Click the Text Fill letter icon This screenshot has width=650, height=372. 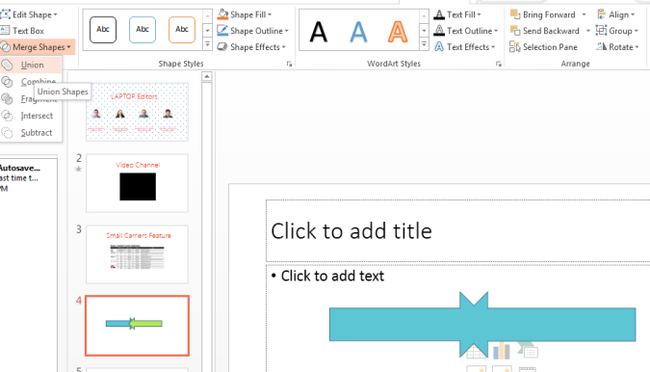(x=439, y=15)
